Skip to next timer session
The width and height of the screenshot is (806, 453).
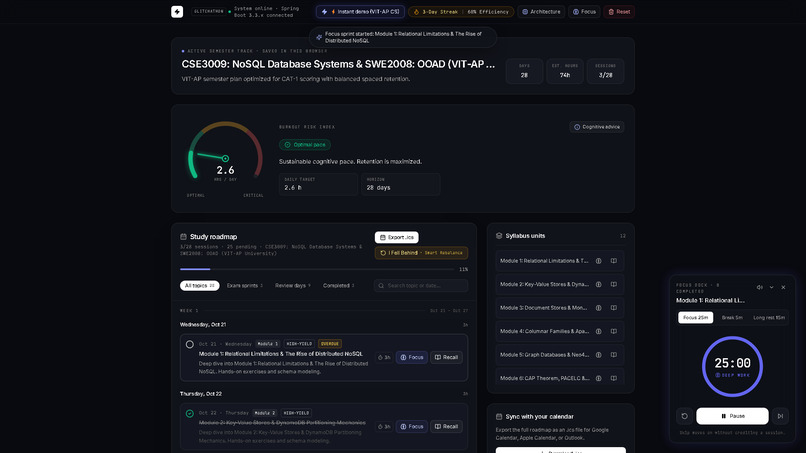(780, 416)
